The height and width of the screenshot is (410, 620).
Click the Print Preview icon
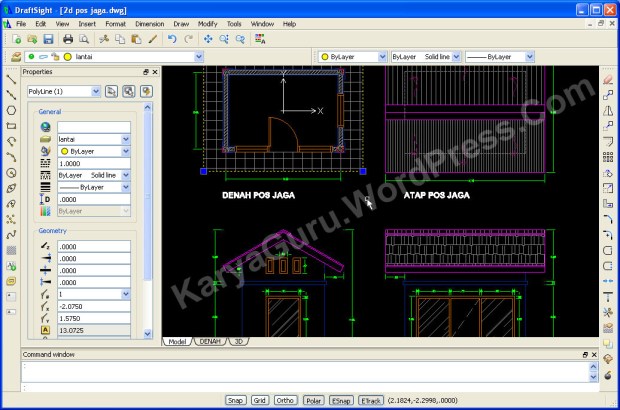click(84, 39)
